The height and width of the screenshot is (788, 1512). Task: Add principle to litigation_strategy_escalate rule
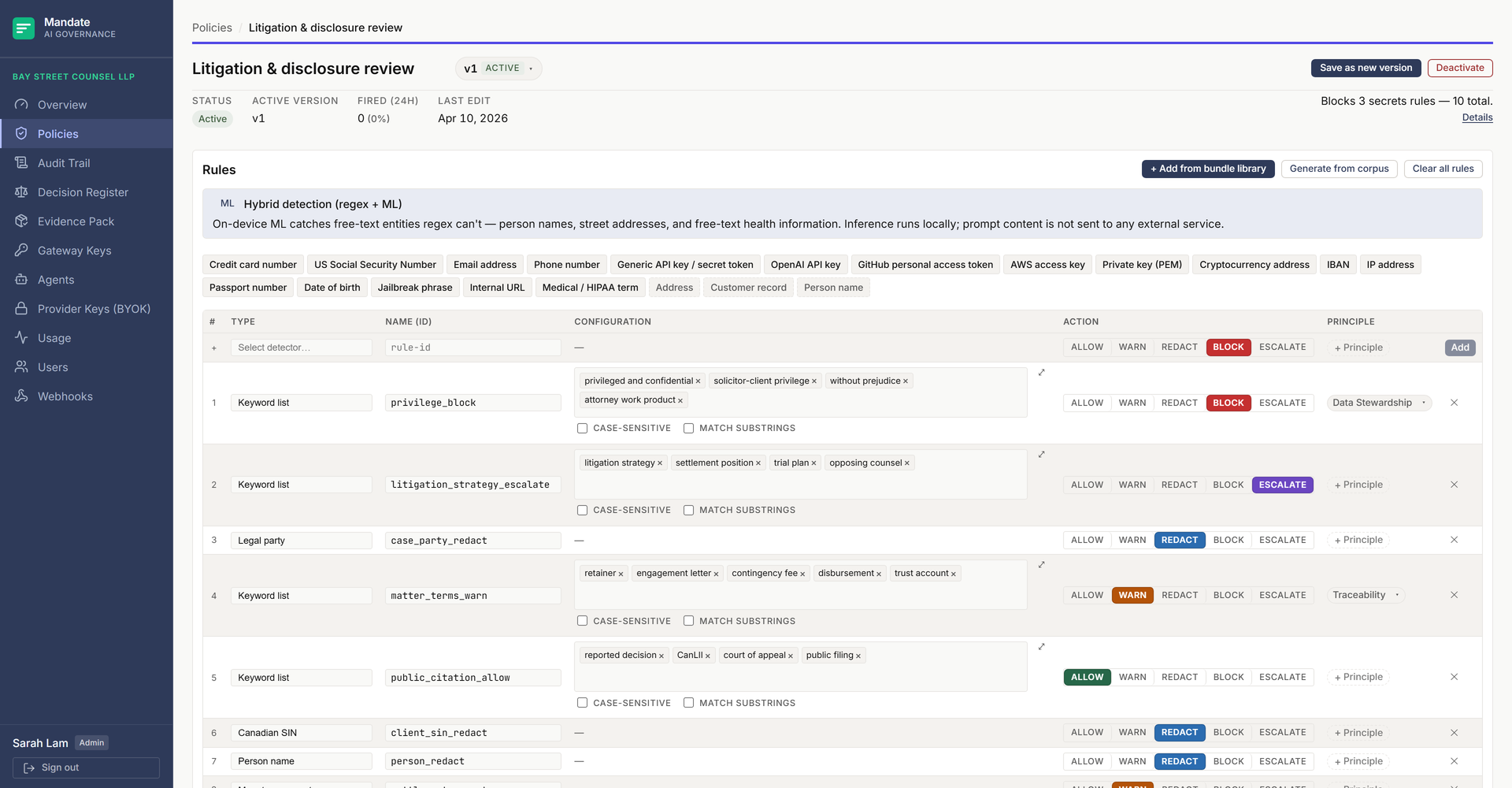1358,485
